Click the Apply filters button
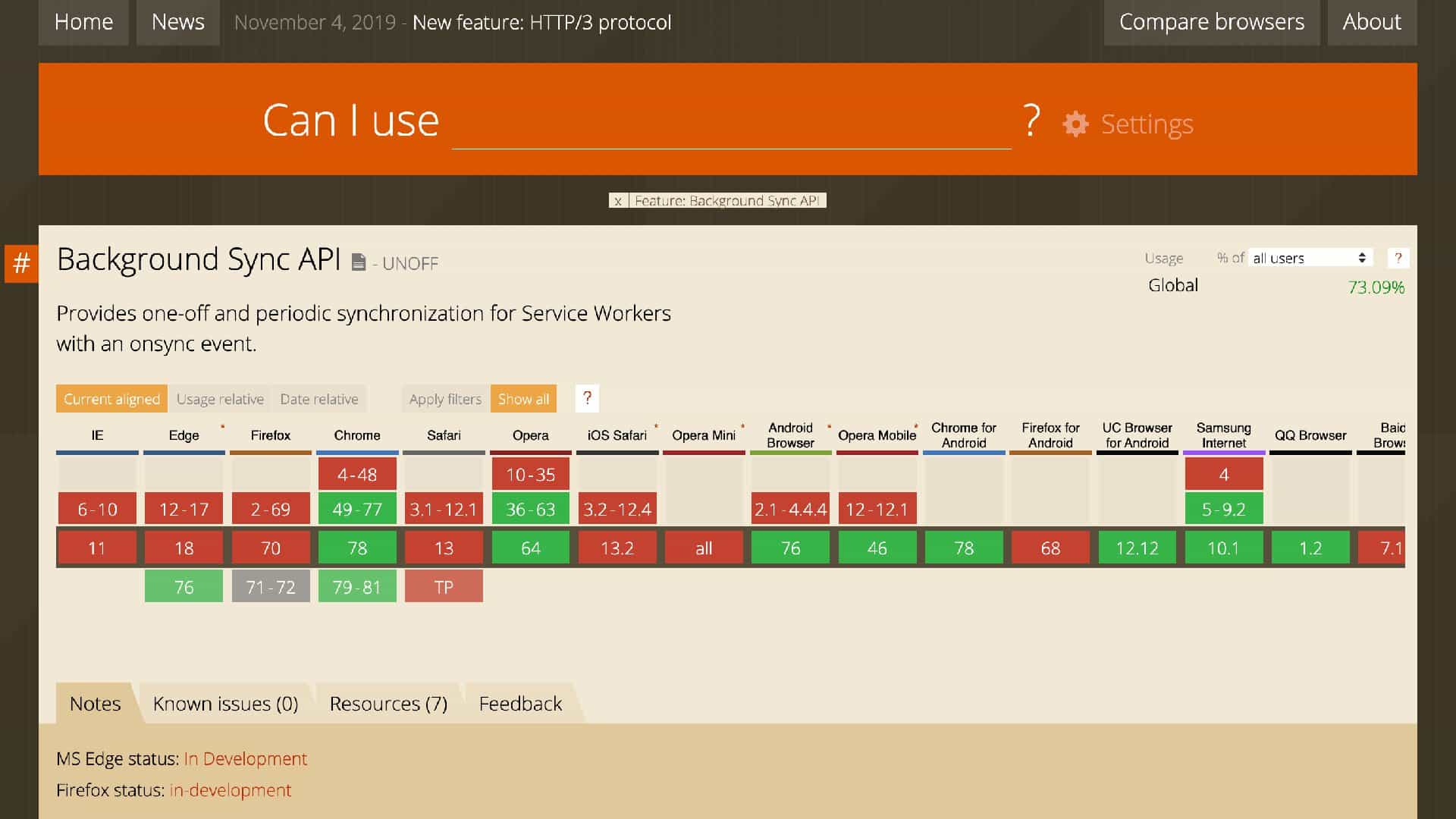Viewport: 1456px width, 819px height. pos(445,399)
